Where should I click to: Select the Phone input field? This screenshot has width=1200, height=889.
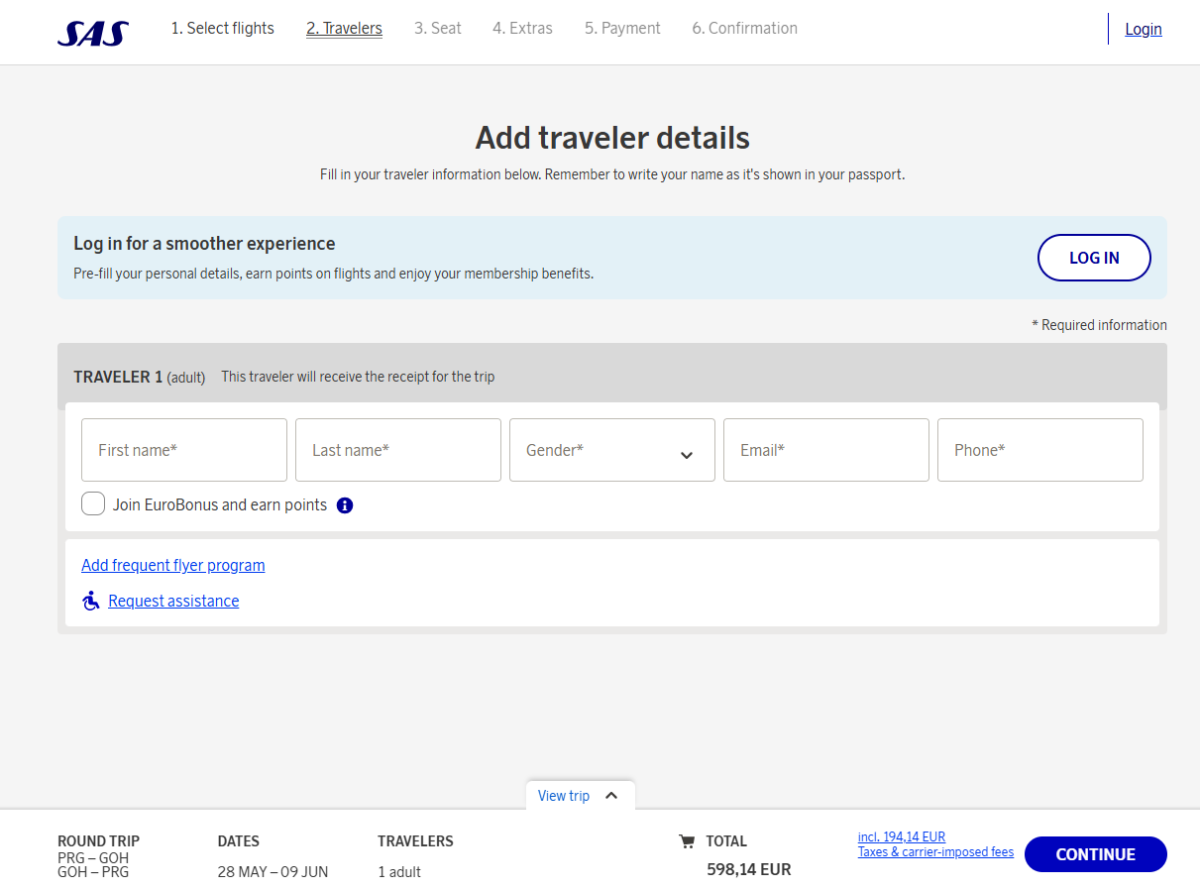1040,451
